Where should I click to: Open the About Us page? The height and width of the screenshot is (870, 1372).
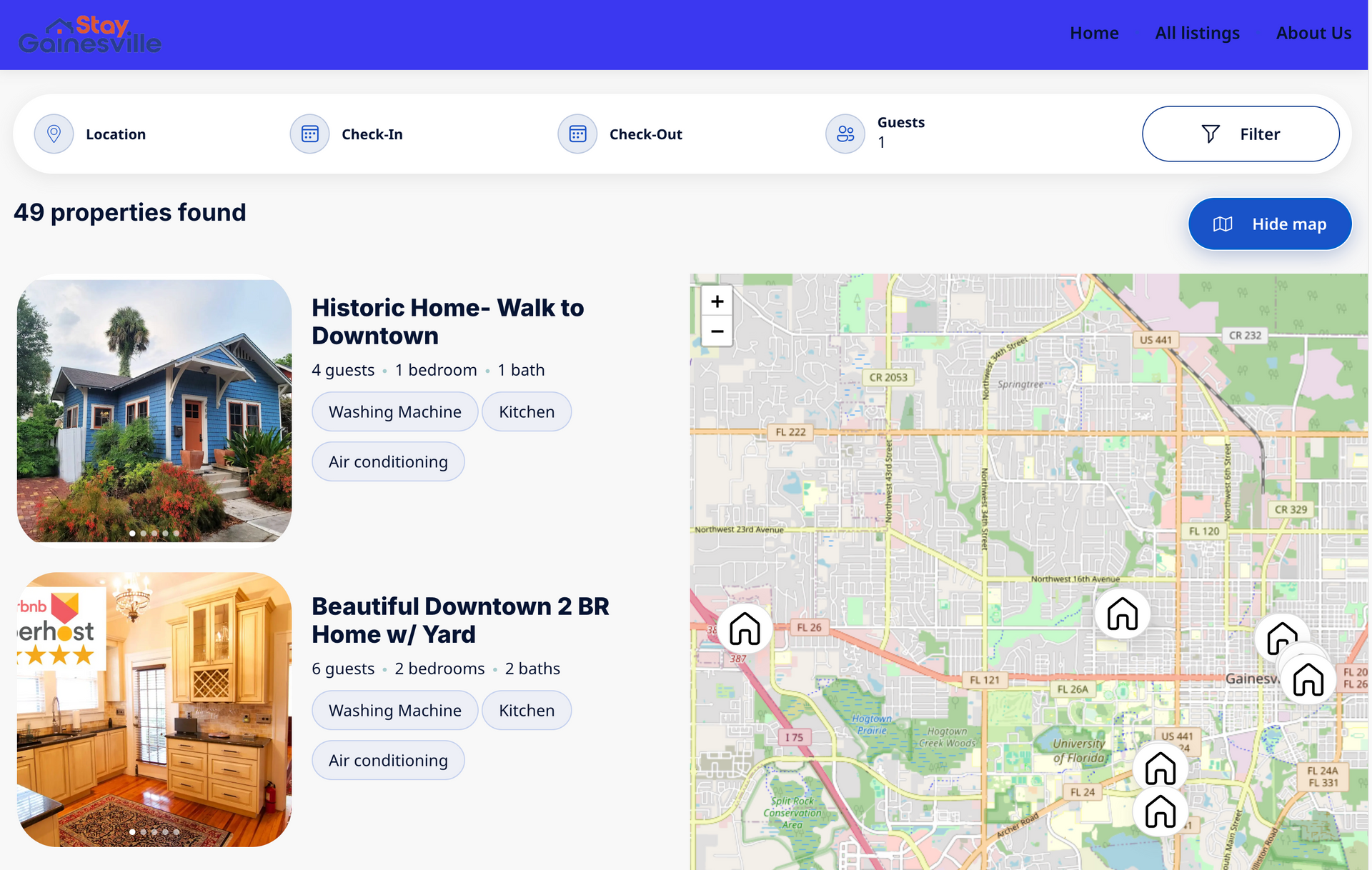pyautogui.click(x=1313, y=33)
